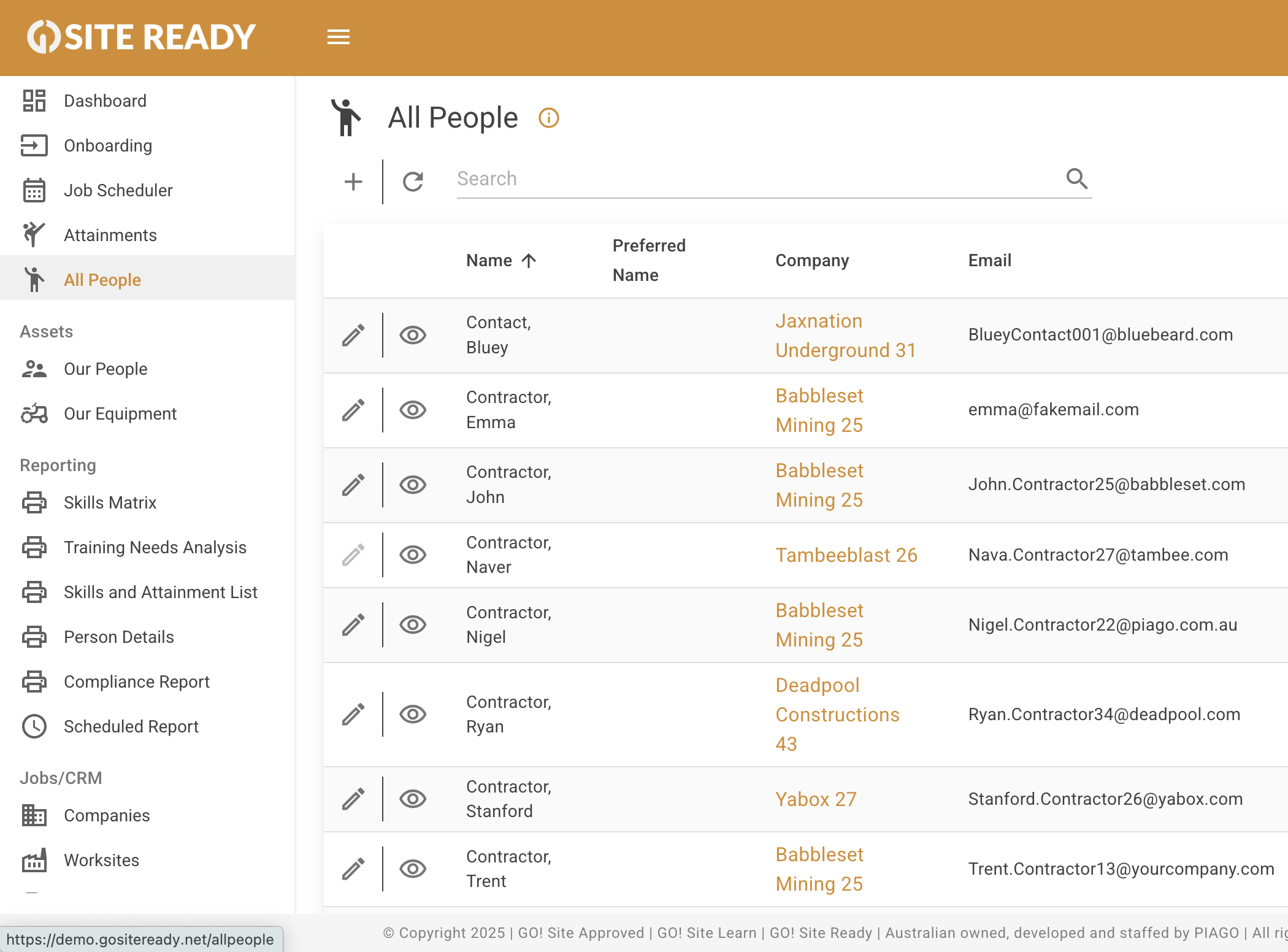This screenshot has height=952, width=1288.
Task: Click the Site Ready logo
Action: [x=141, y=37]
